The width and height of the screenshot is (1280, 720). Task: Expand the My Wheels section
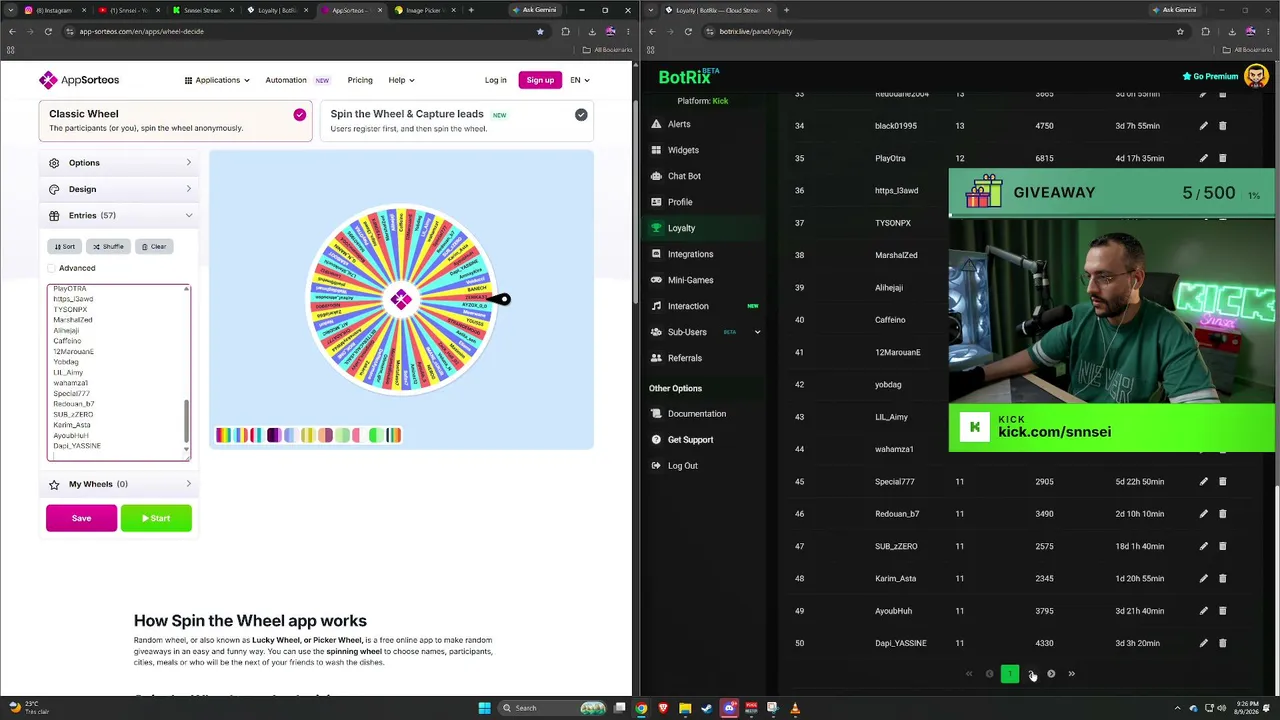tap(120, 484)
